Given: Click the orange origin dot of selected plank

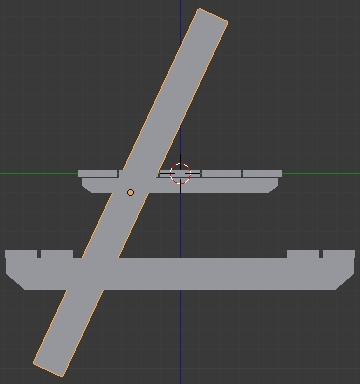Looking at the screenshot, I should (x=131, y=193).
